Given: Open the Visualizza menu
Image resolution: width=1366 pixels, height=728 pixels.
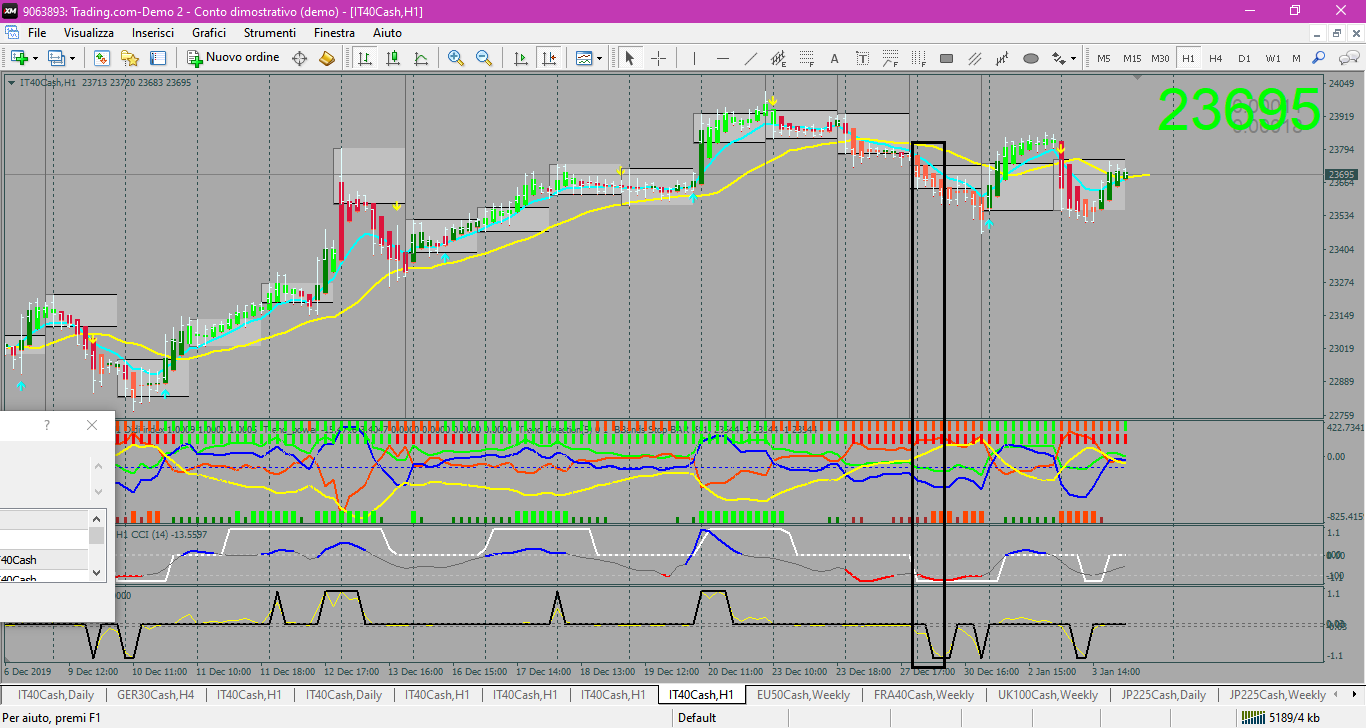Looking at the screenshot, I should [89, 33].
